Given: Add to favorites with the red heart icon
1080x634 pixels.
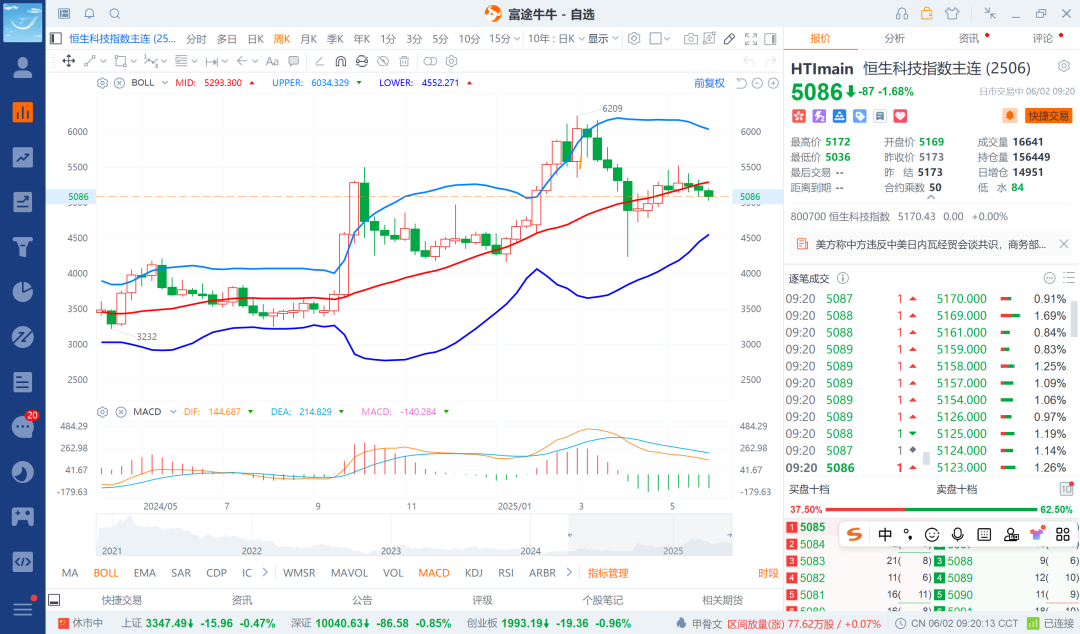Looking at the screenshot, I should (900, 116).
